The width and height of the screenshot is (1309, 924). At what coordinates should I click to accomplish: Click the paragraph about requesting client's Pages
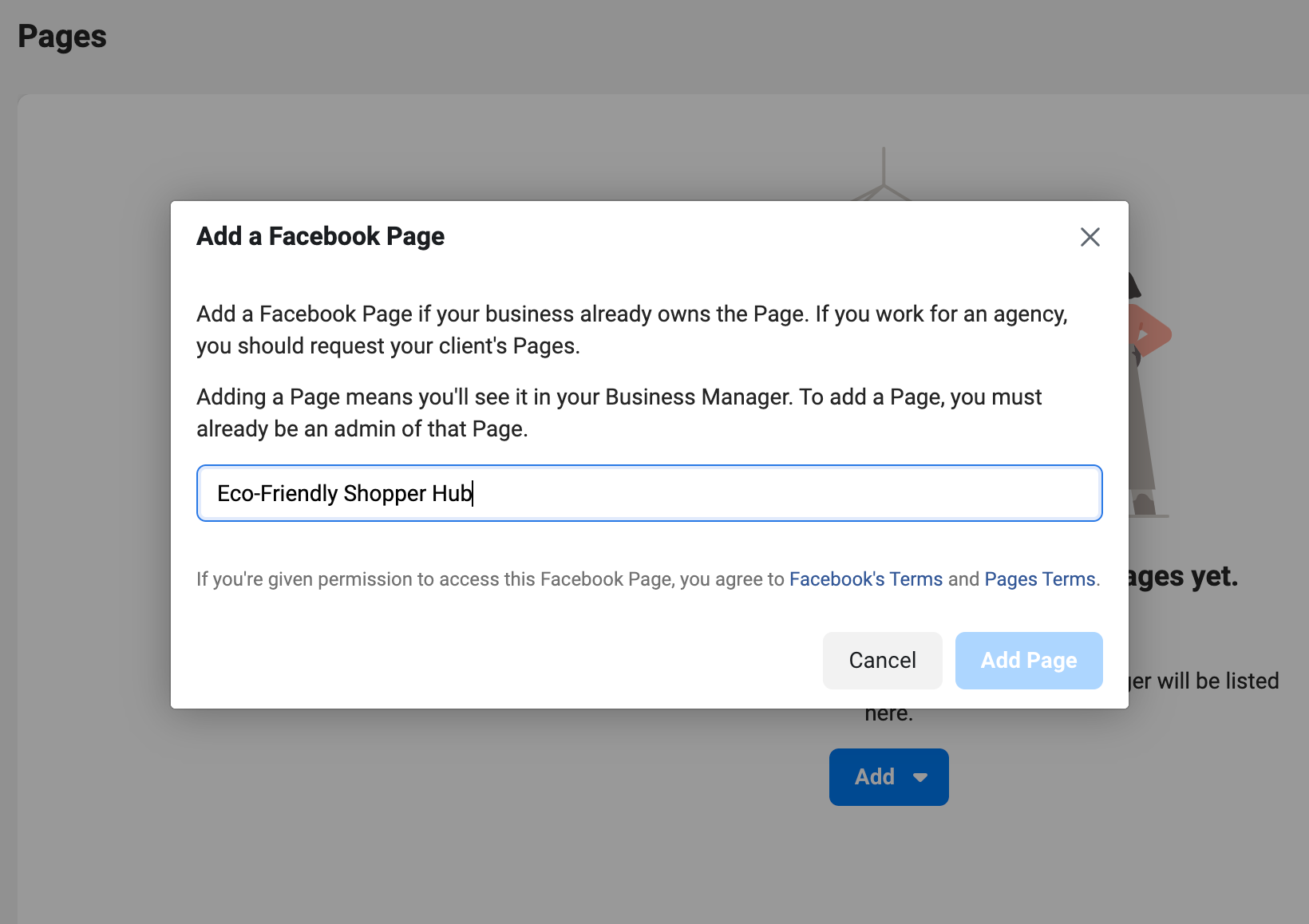pos(631,329)
